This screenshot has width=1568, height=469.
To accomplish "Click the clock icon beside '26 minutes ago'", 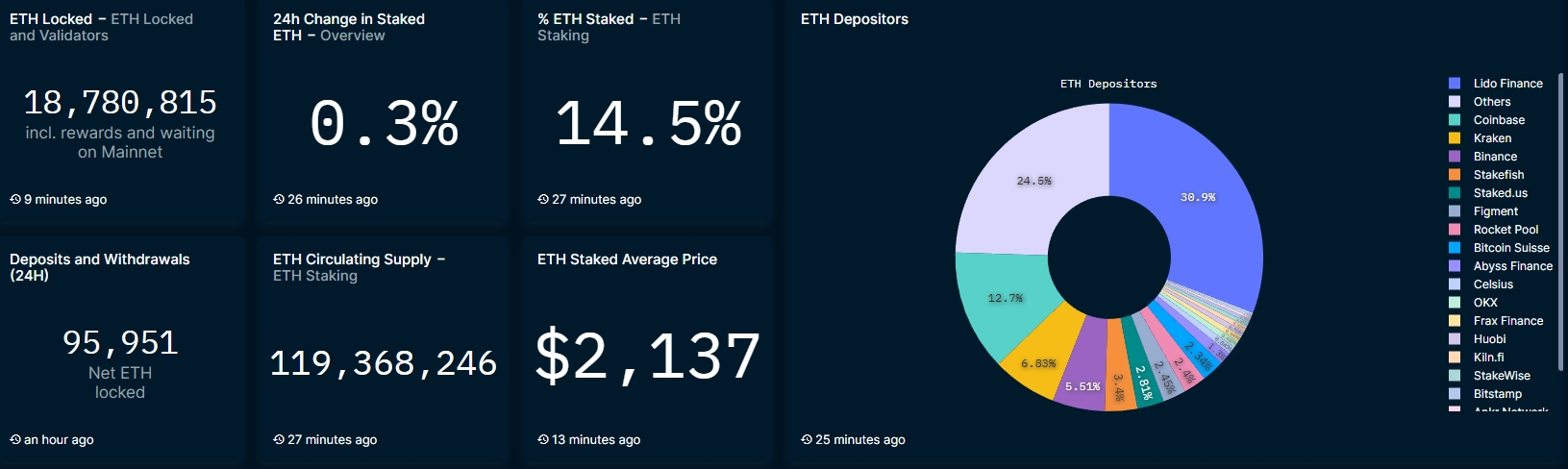I will 279,200.
